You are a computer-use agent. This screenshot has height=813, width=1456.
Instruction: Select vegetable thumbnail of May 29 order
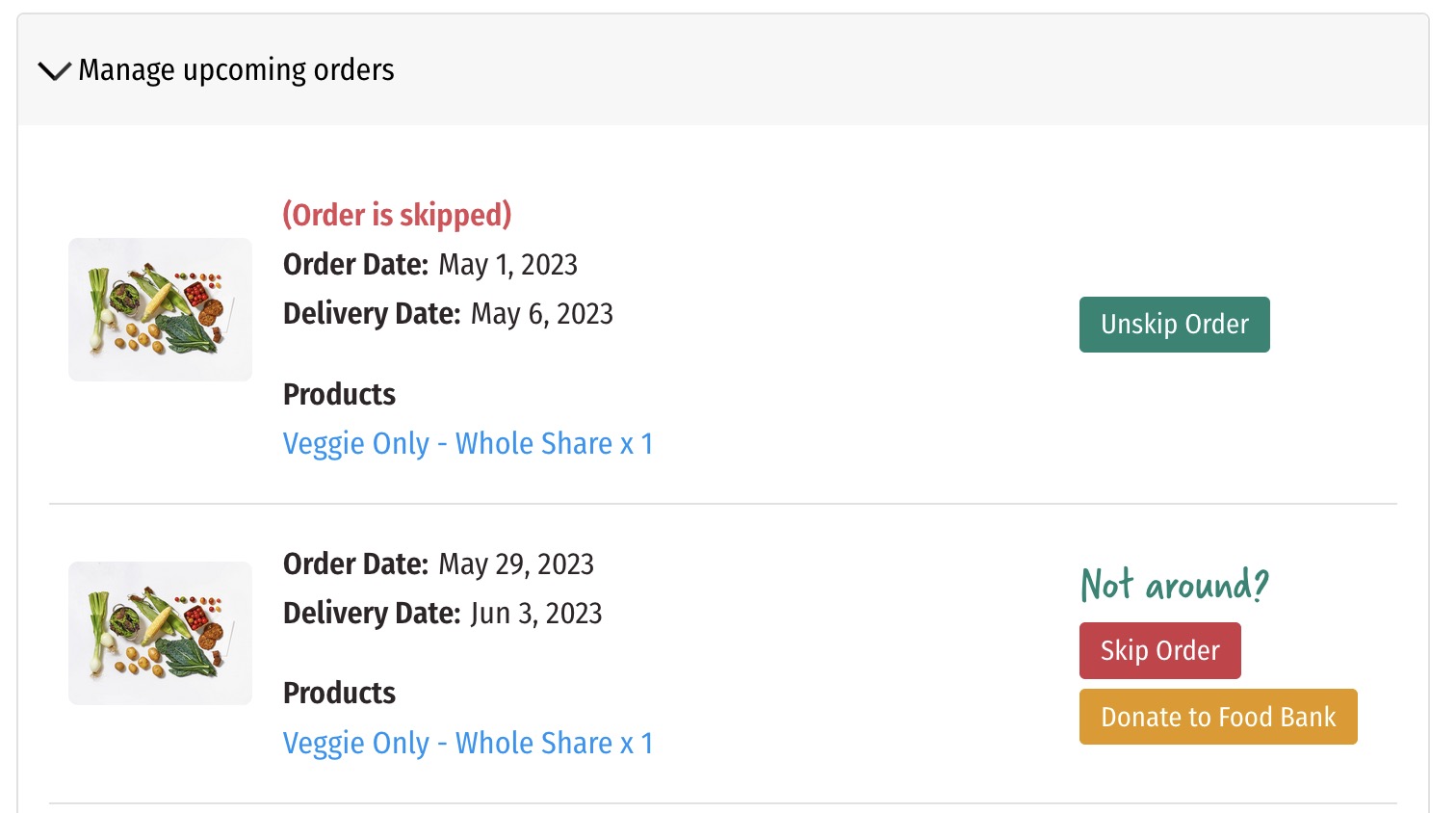click(160, 633)
